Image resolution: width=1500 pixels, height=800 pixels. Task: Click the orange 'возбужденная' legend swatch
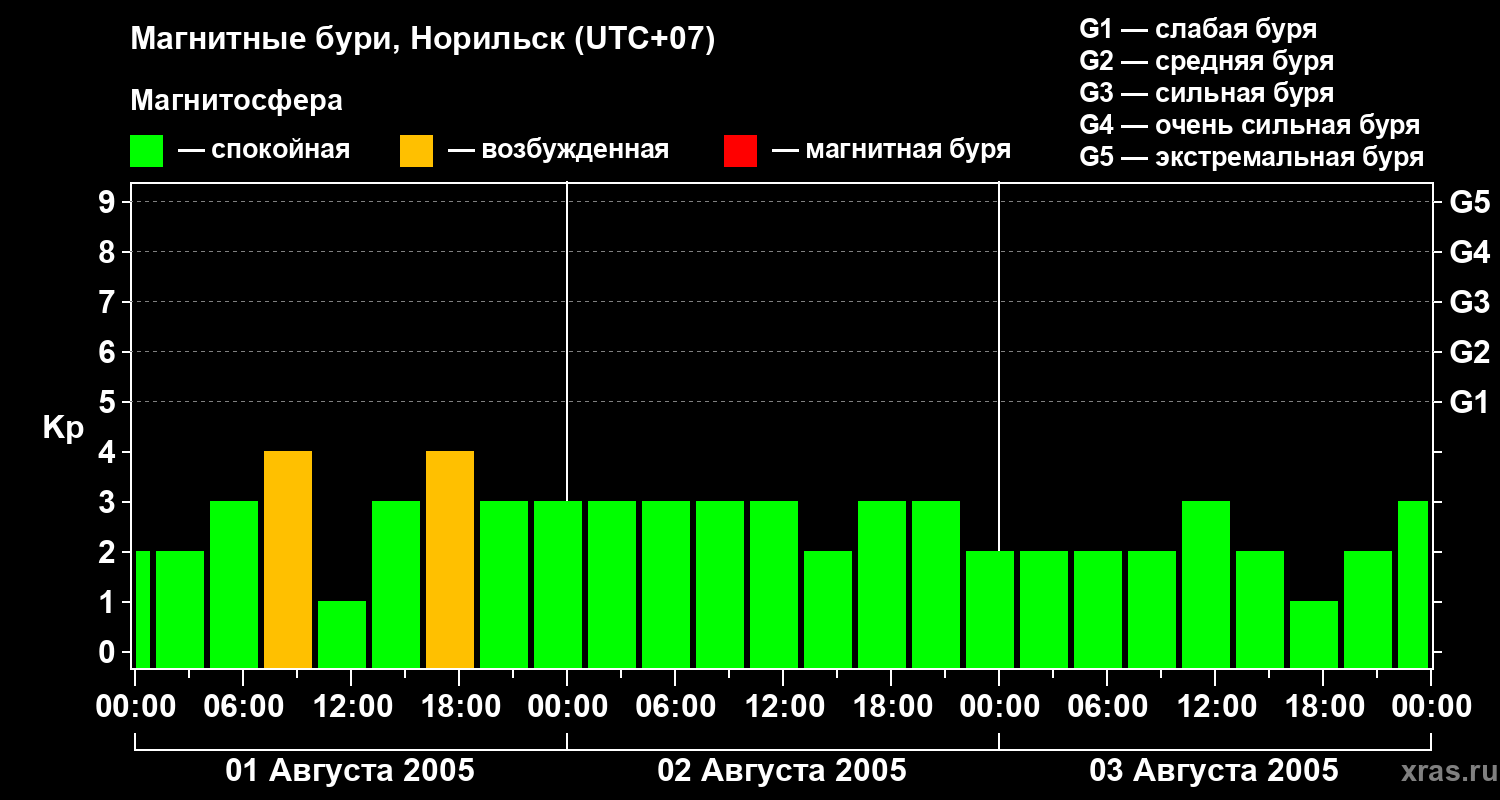416,150
